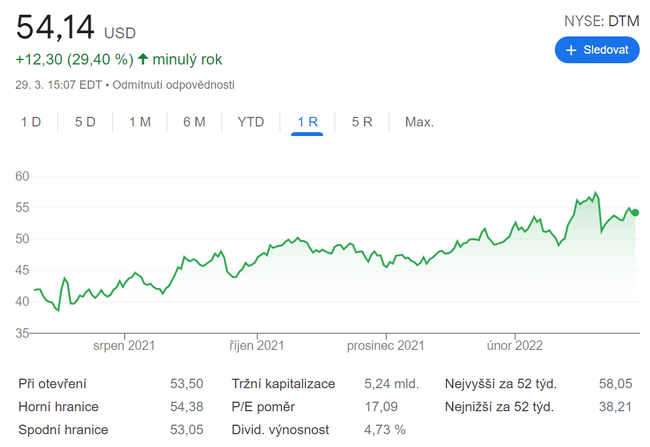Switch to the 1 D range tab
Image resolution: width=650 pixels, height=447 pixels.
pyautogui.click(x=31, y=122)
